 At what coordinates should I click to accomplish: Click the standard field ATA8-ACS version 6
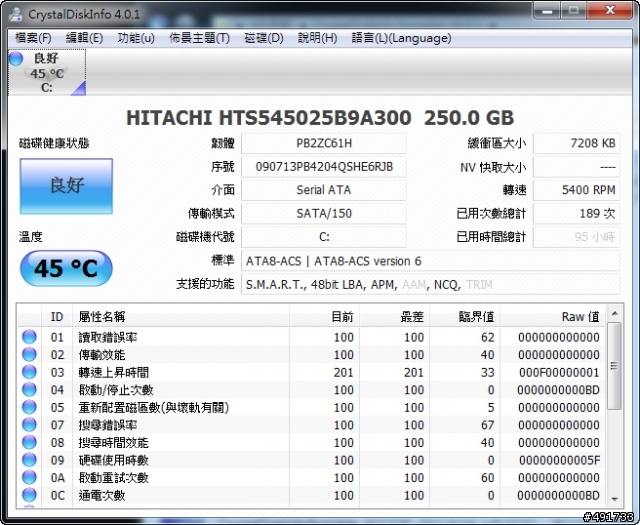coord(431,261)
